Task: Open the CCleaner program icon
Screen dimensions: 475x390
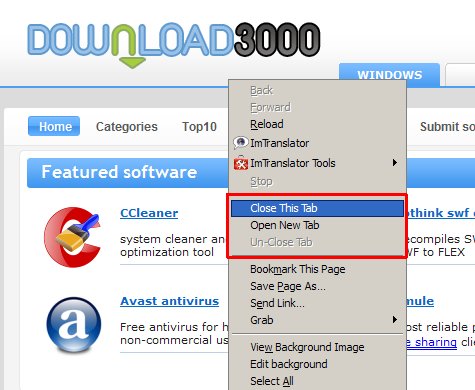Action: (73, 237)
